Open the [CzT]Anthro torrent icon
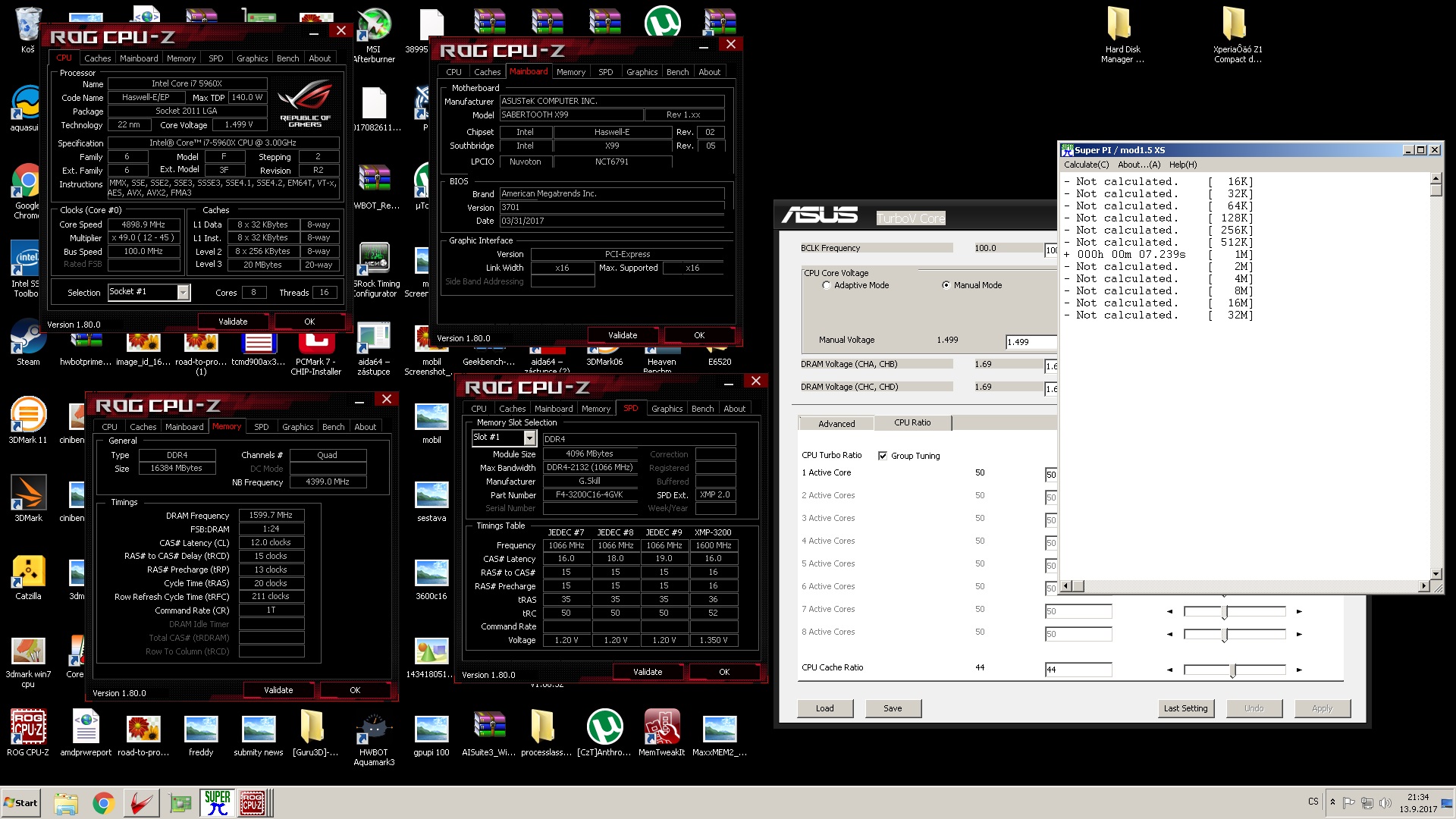This screenshot has height=819, width=1456. pos(604,733)
